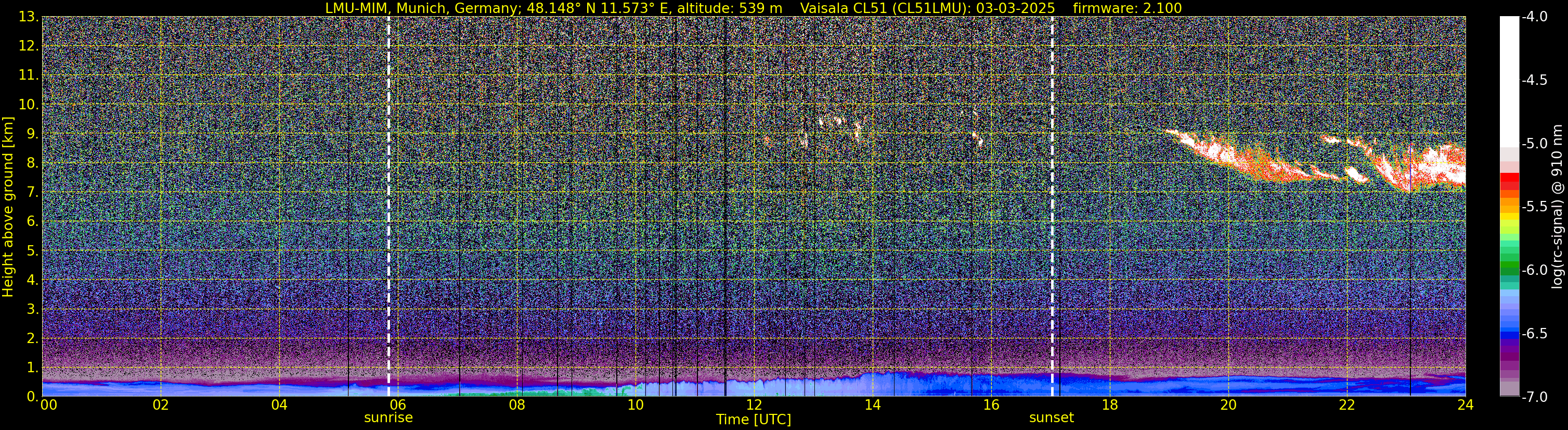Click the '3.' height axis tick label
This screenshot has width=1568, height=430.
33,309
